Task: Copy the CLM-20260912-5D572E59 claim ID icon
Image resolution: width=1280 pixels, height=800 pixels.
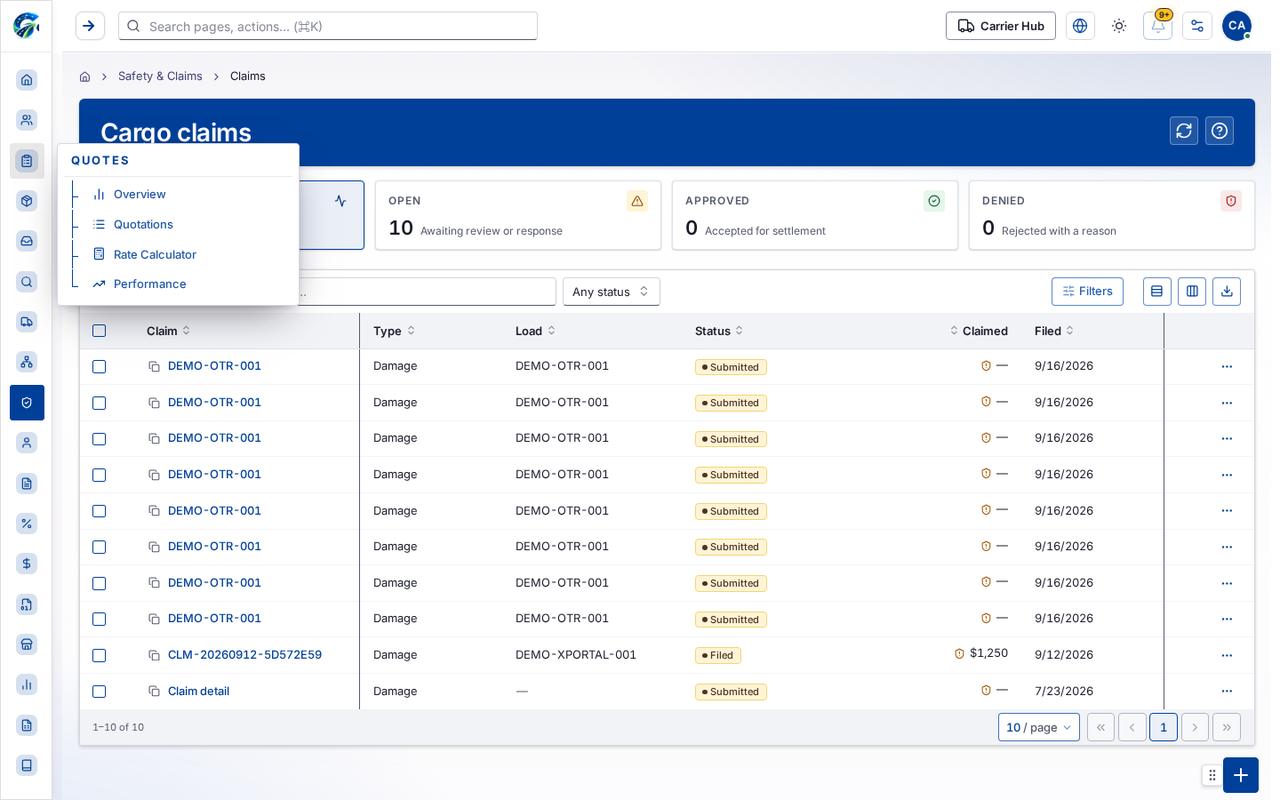Action: 154,655
